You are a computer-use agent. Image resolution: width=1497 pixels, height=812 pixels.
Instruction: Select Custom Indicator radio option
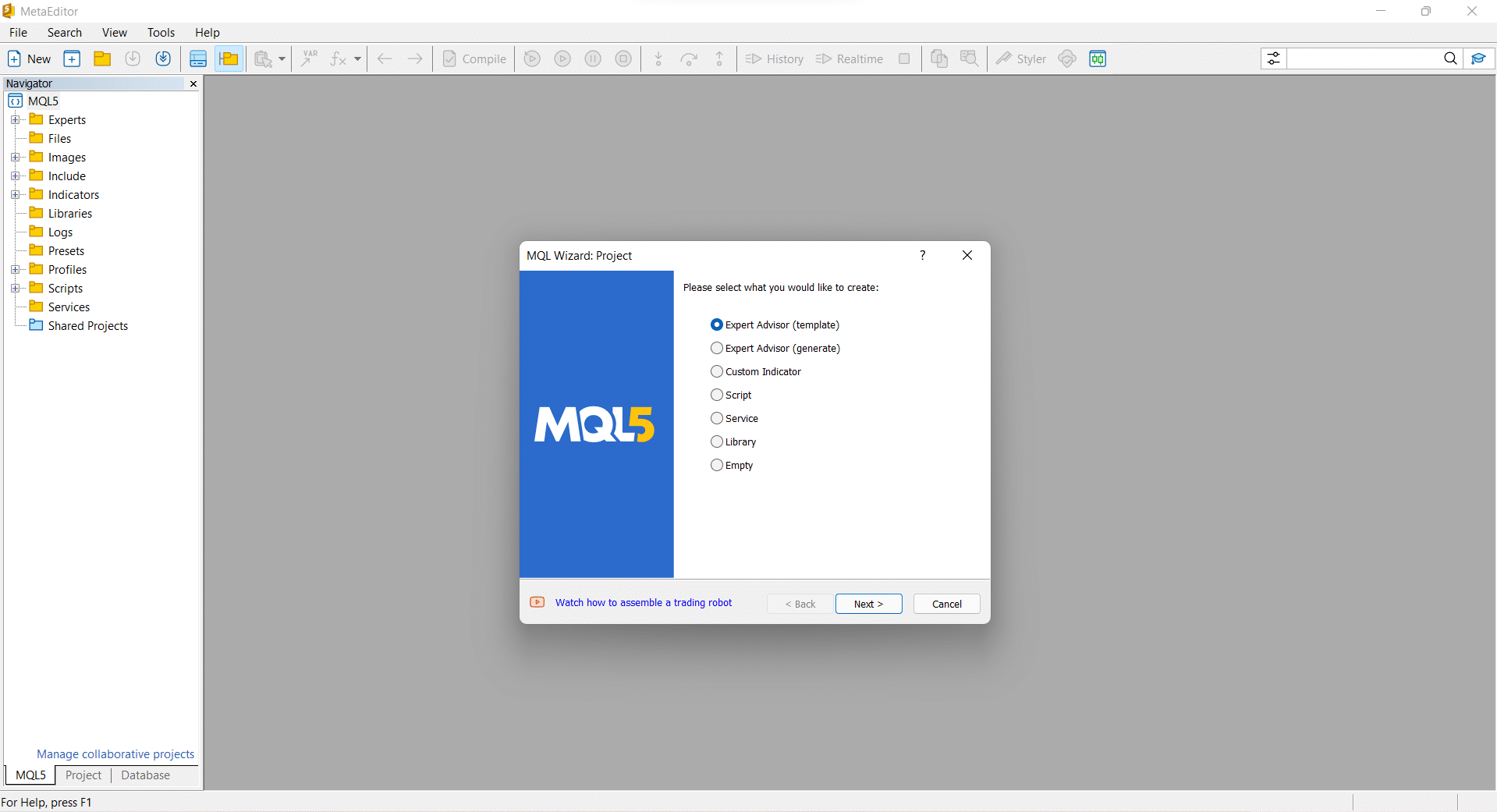(x=756, y=371)
